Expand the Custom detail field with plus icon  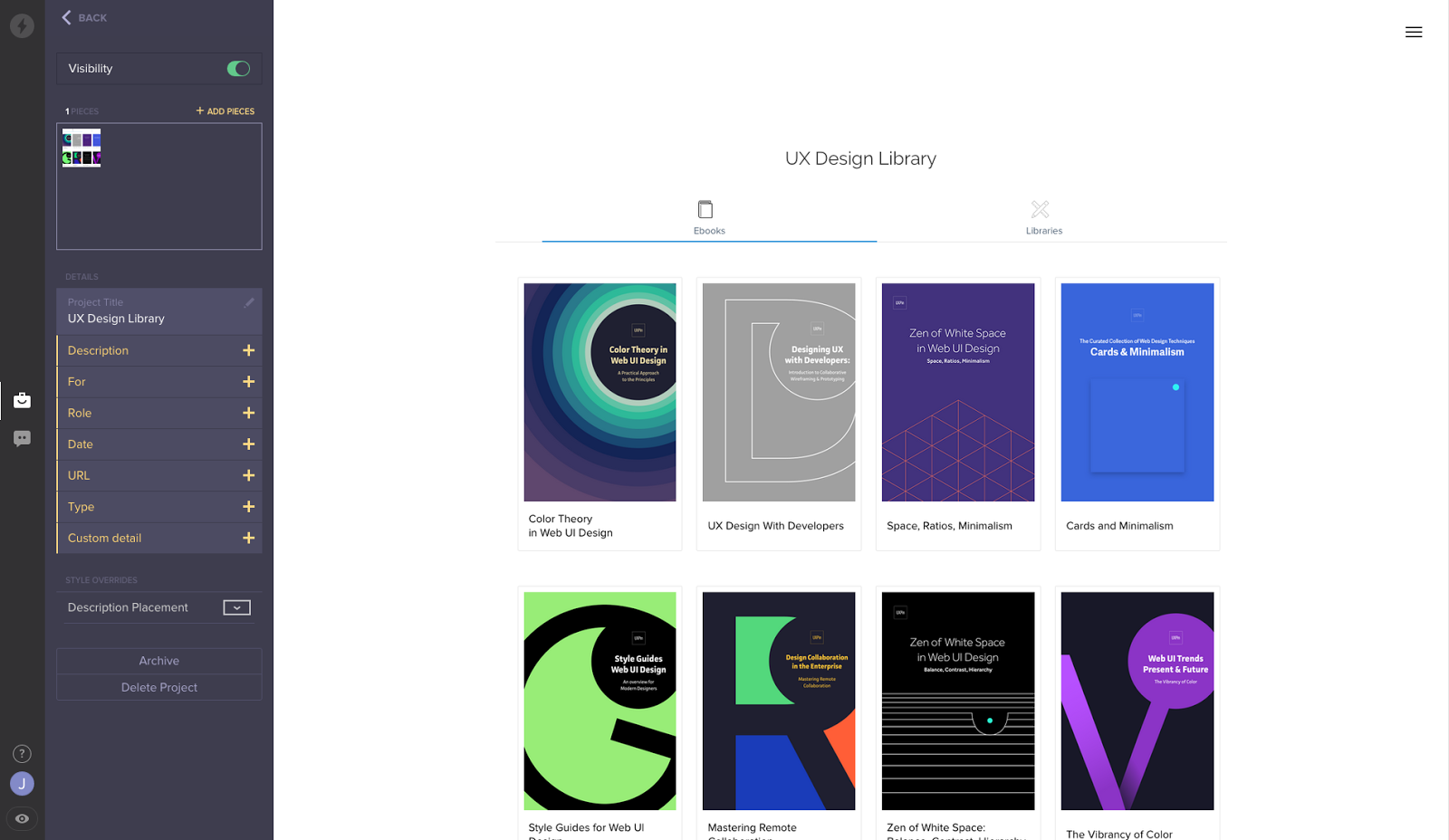248,538
